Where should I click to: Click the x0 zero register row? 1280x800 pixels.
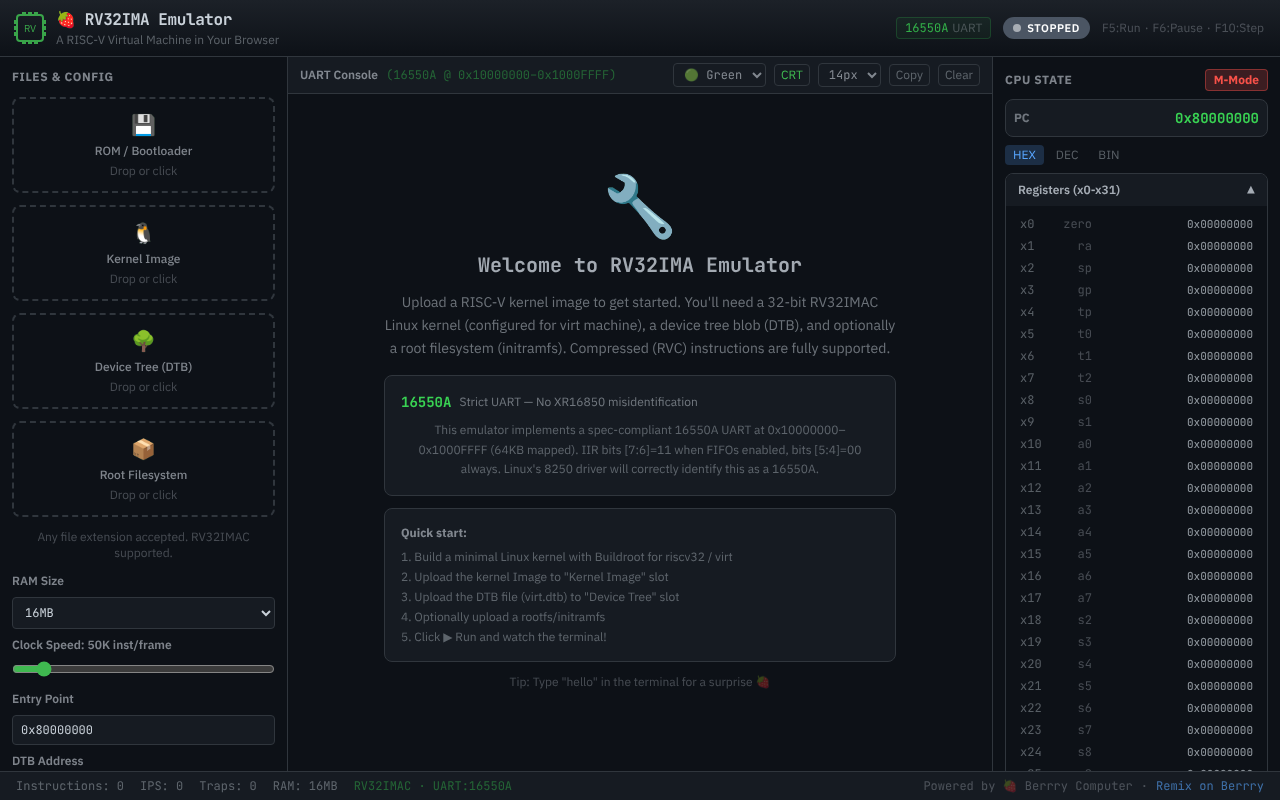click(1136, 224)
